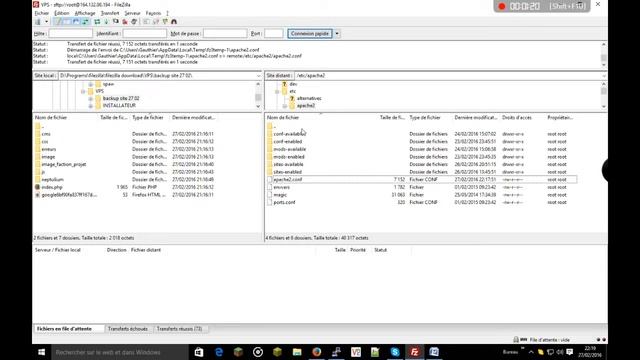The width and height of the screenshot is (640, 360).
Task: Toggle directory comparison icon
Action: coord(156,22)
